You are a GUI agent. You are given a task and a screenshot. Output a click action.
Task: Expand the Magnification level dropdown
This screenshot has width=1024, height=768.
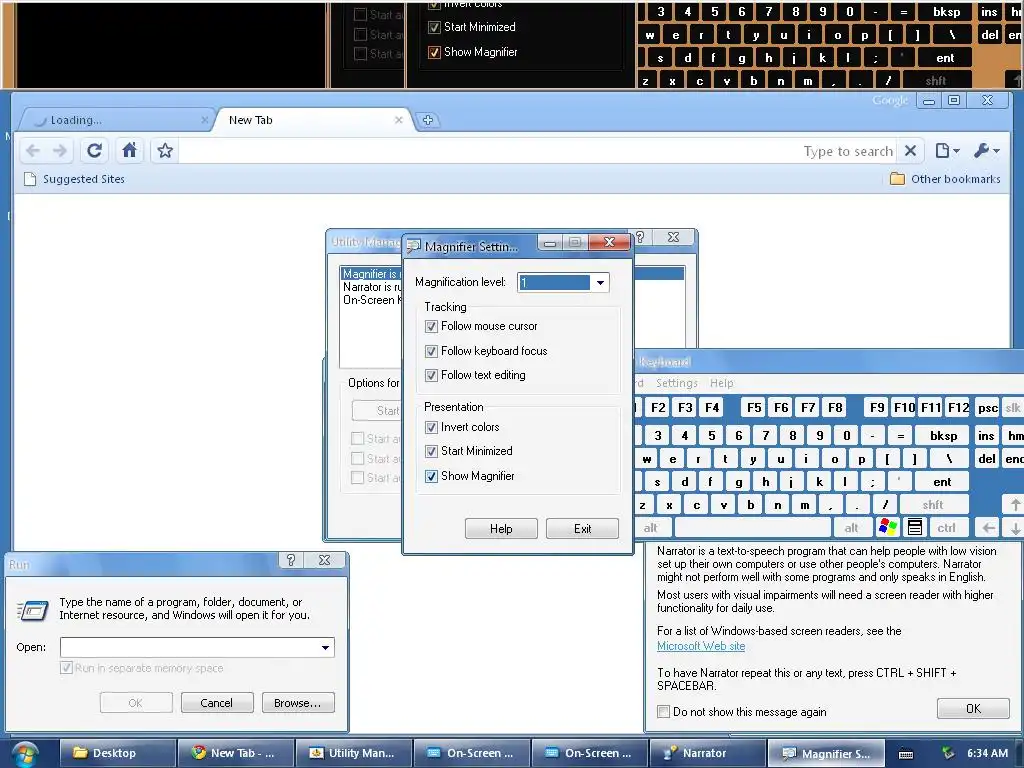coord(600,283)
